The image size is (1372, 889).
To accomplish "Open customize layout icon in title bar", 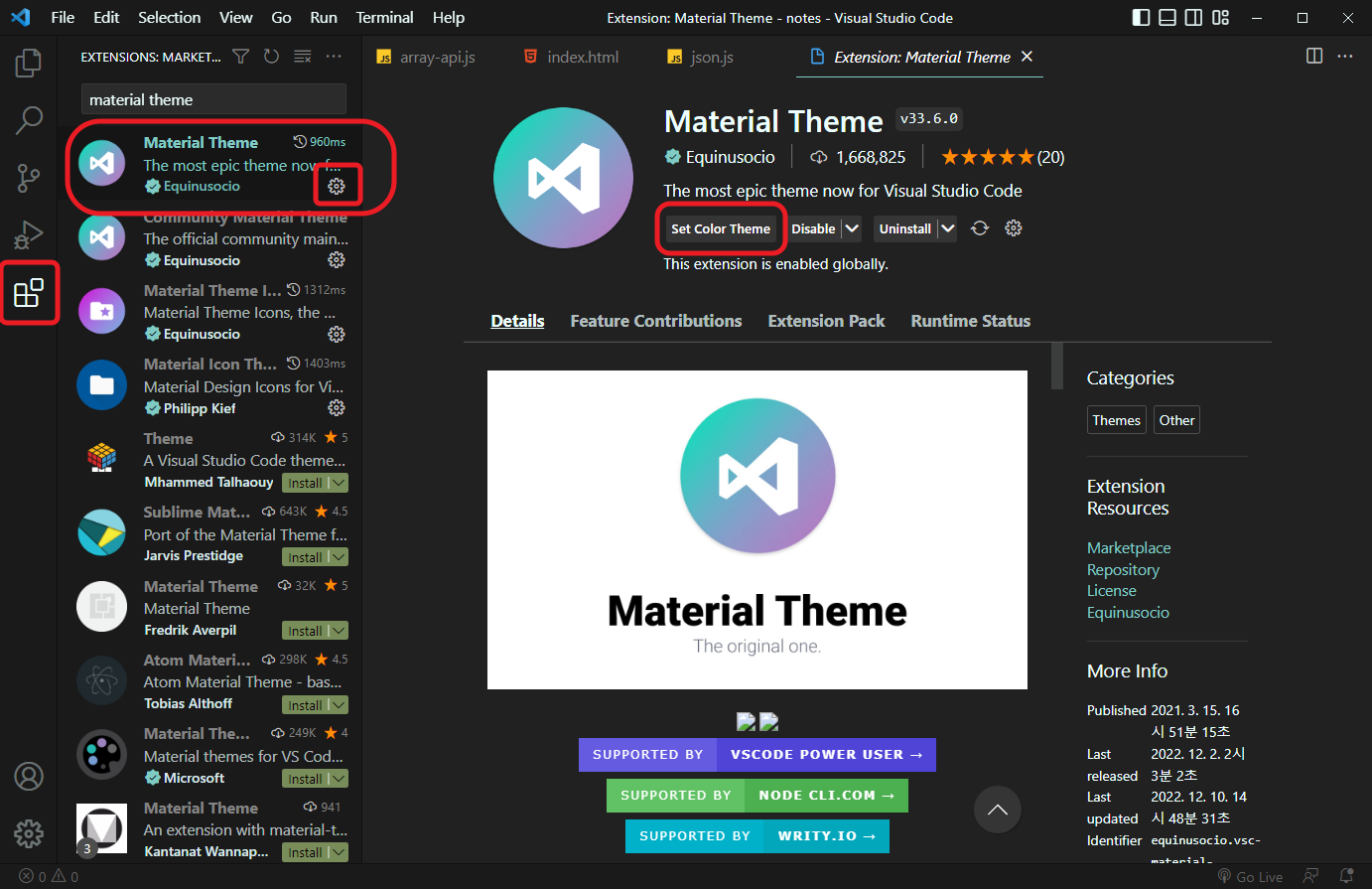I will [x=1221, y=18].
